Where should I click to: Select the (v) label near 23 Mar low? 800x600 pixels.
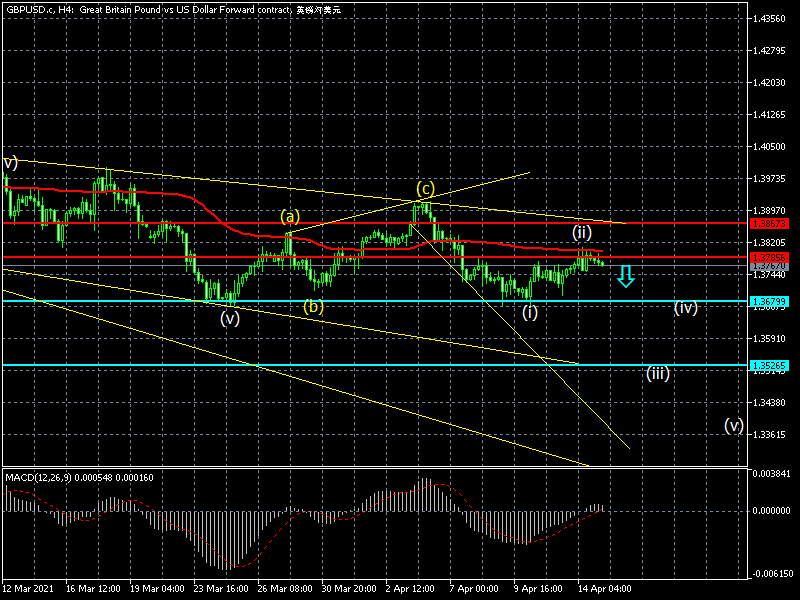[230, 319]
